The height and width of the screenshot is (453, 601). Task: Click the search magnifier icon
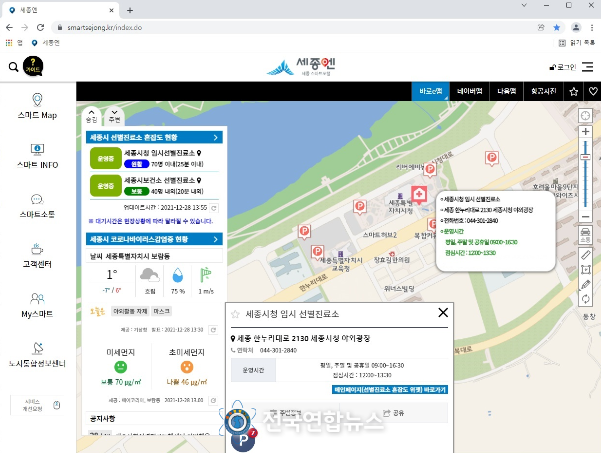coord(13,67)
